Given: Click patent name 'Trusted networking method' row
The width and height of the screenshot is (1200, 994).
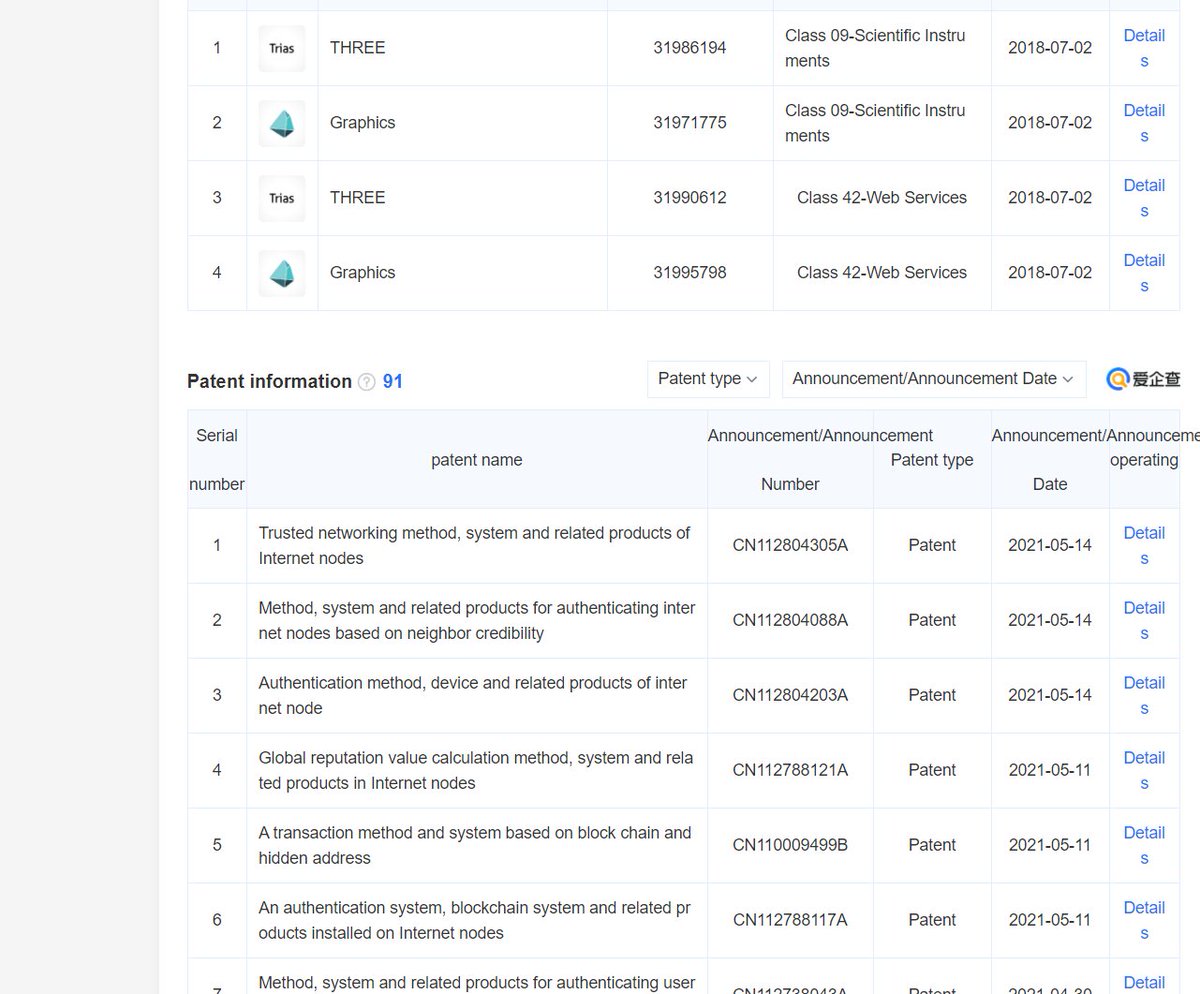Looking at the screenshot, I should tap(474, 546).
